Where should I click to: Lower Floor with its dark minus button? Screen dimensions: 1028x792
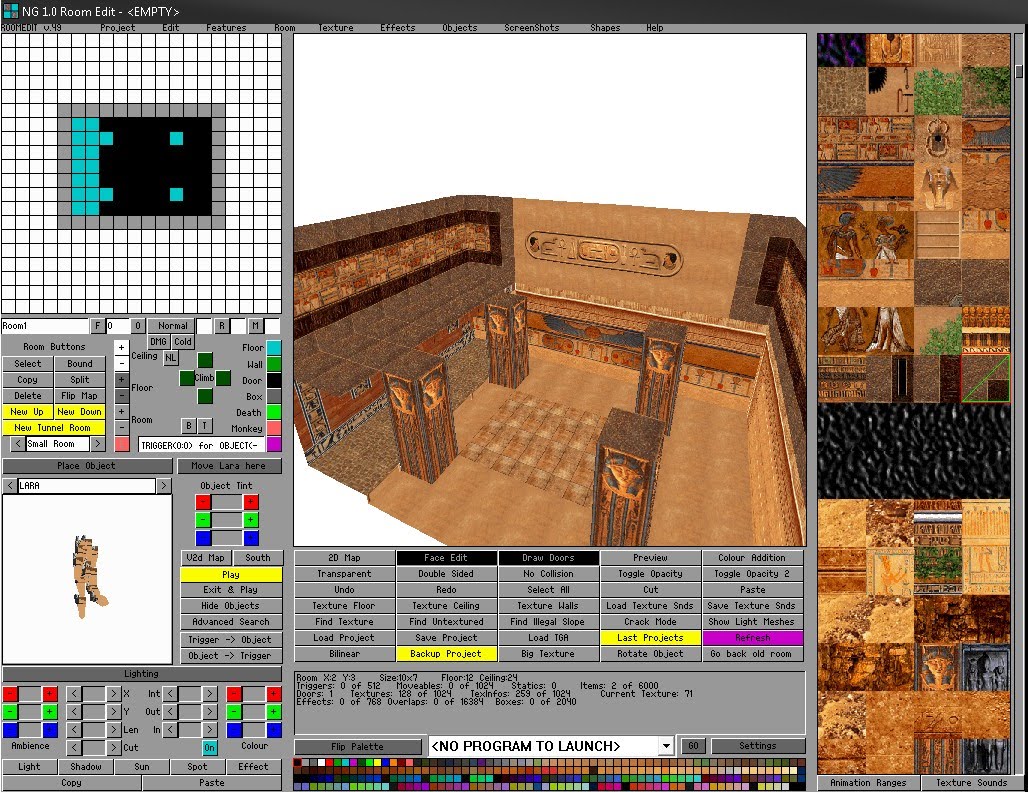121,395
